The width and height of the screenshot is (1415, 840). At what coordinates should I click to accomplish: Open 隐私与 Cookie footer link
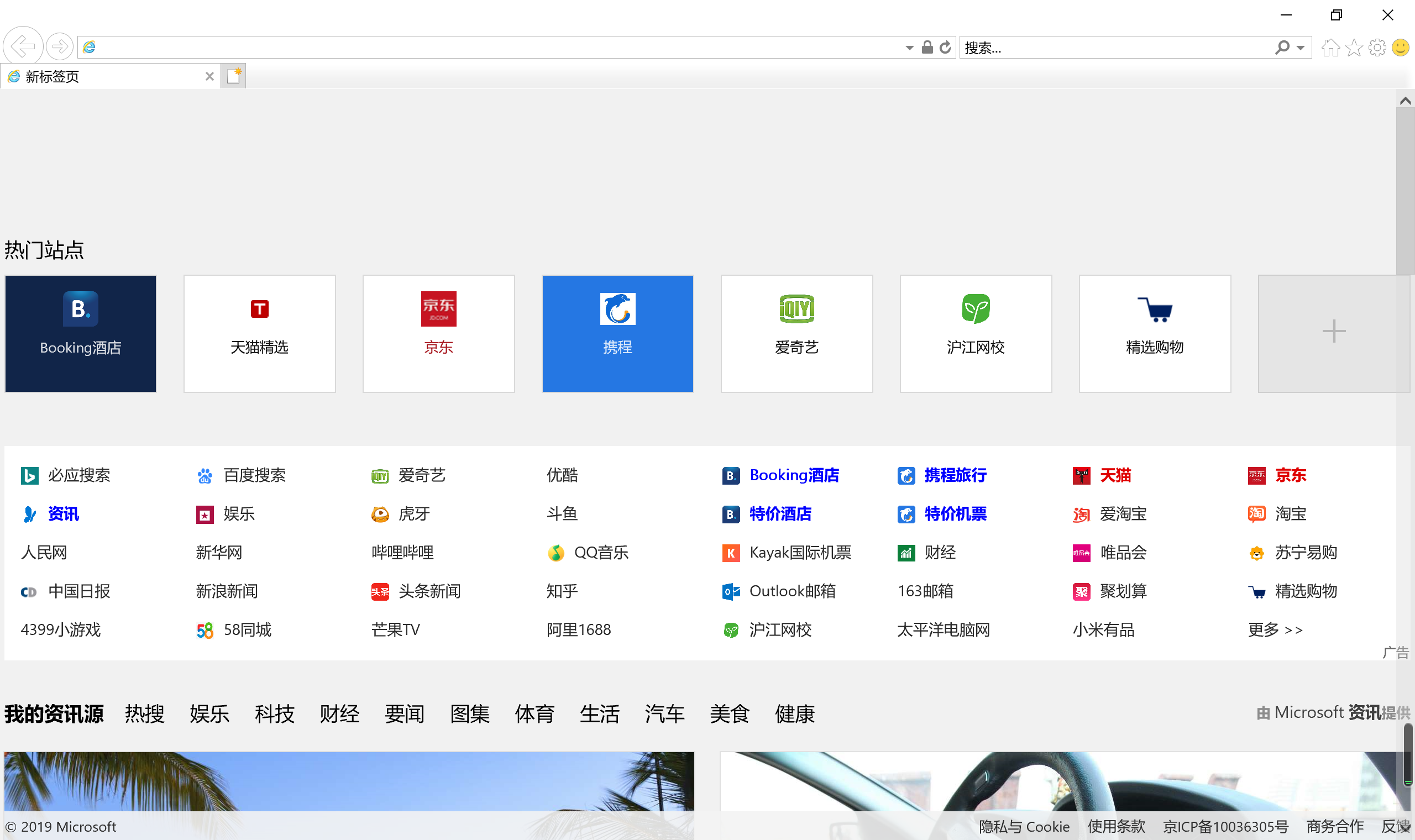point(1024,827)
